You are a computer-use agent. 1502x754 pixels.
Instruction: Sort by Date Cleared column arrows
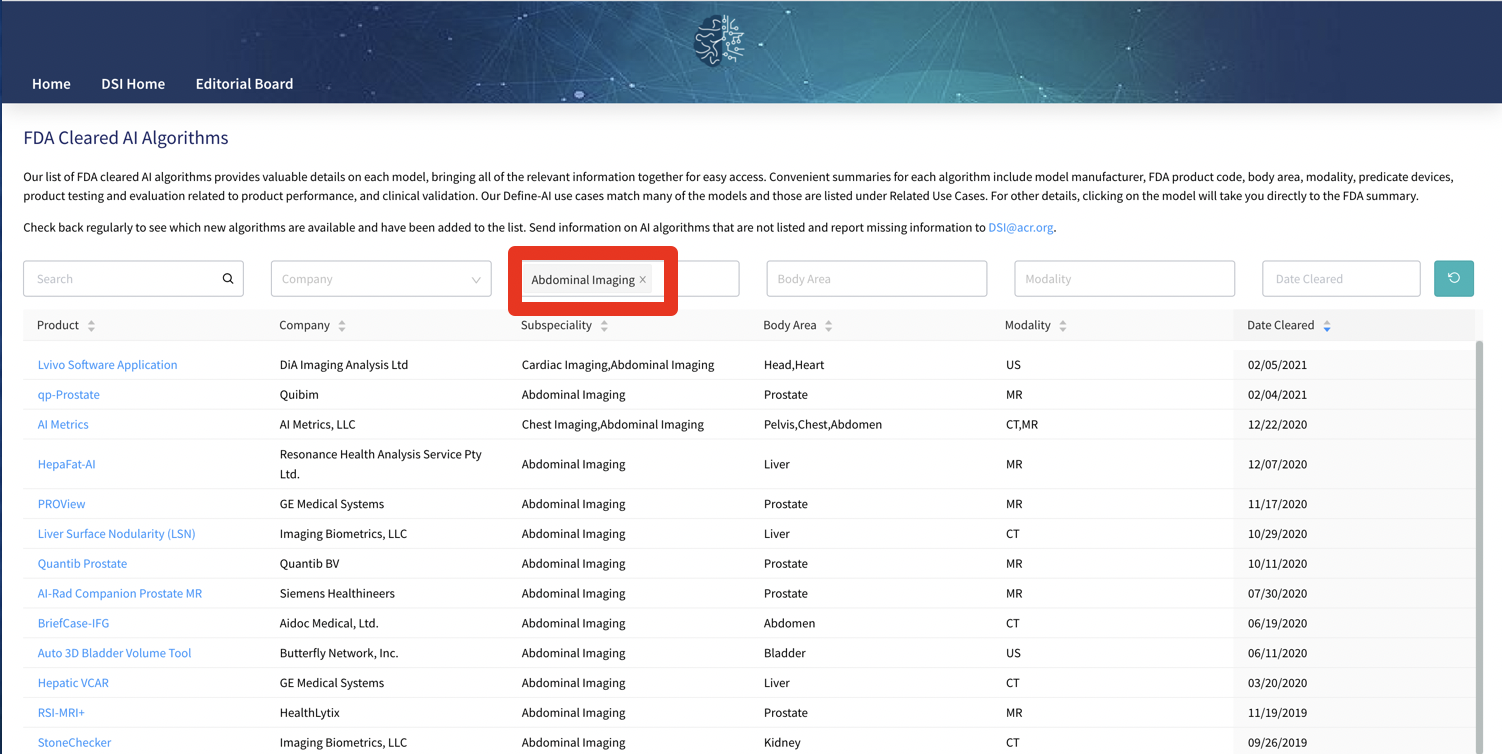tap(1327, 326)
